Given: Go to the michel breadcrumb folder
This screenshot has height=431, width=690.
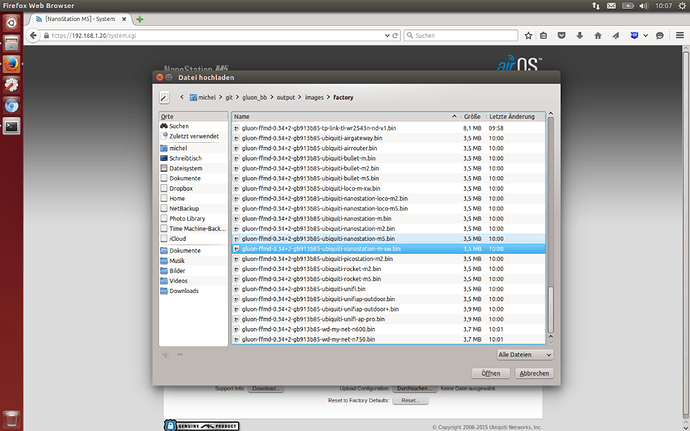Looking at the screenshot, I should click(203, 97).
